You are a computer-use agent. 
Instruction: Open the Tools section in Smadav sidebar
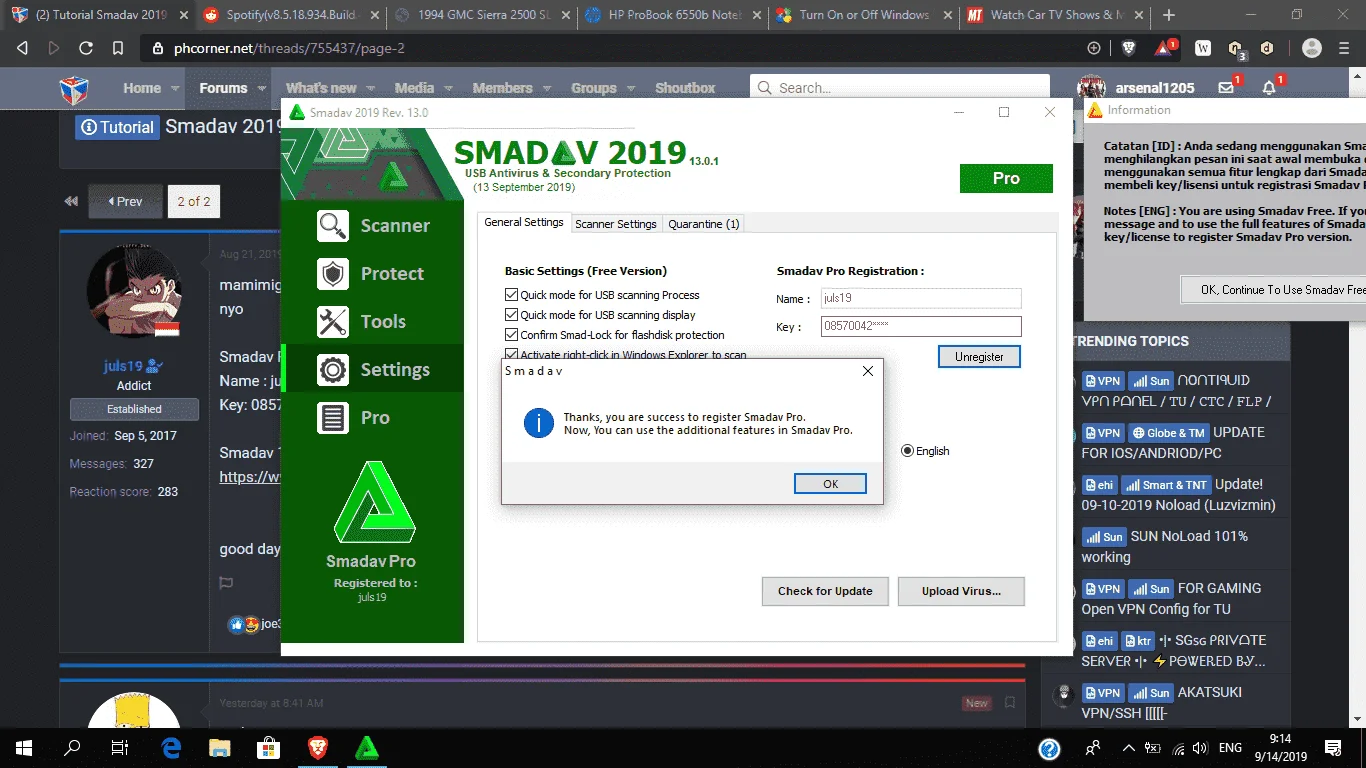click(x=373, y=322)
